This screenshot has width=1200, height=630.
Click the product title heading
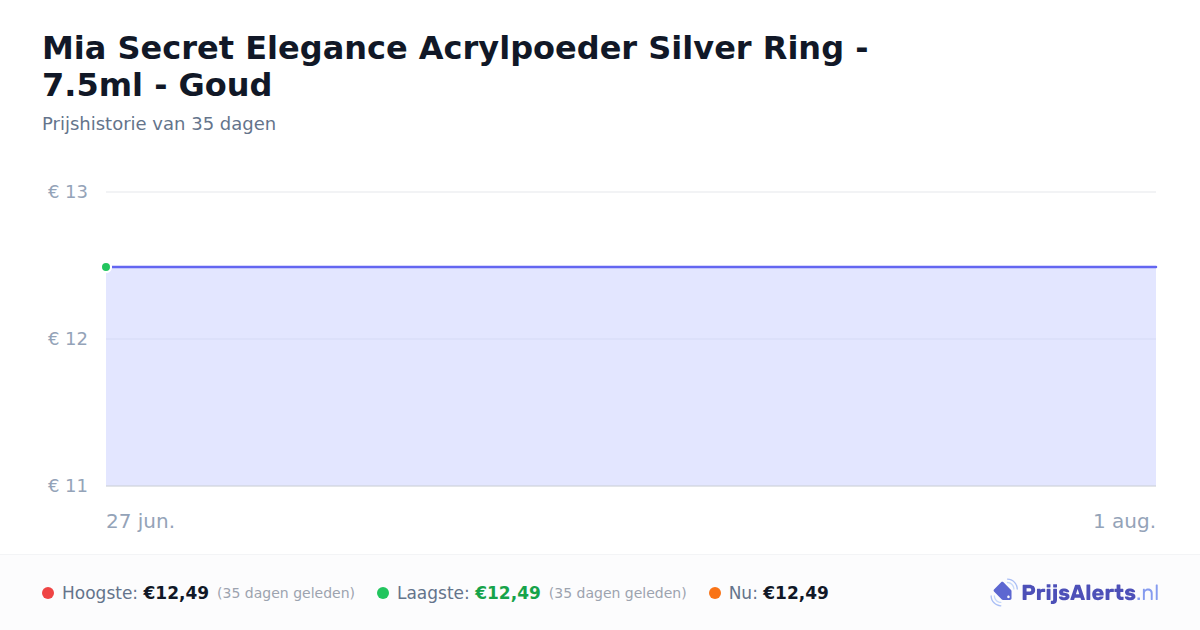455,66
